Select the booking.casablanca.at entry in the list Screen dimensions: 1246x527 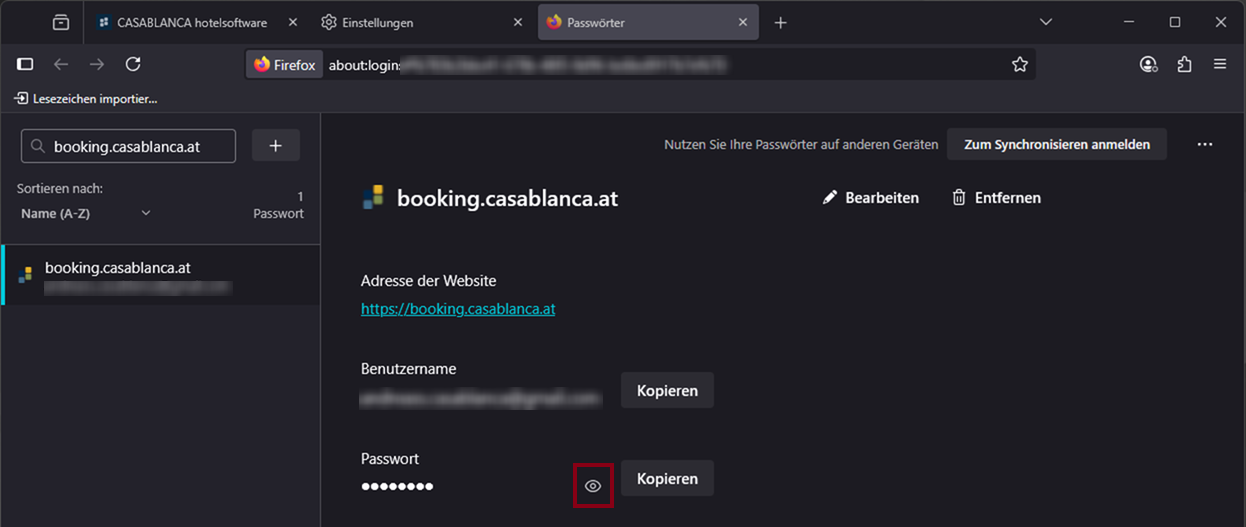tap(160, 276)
